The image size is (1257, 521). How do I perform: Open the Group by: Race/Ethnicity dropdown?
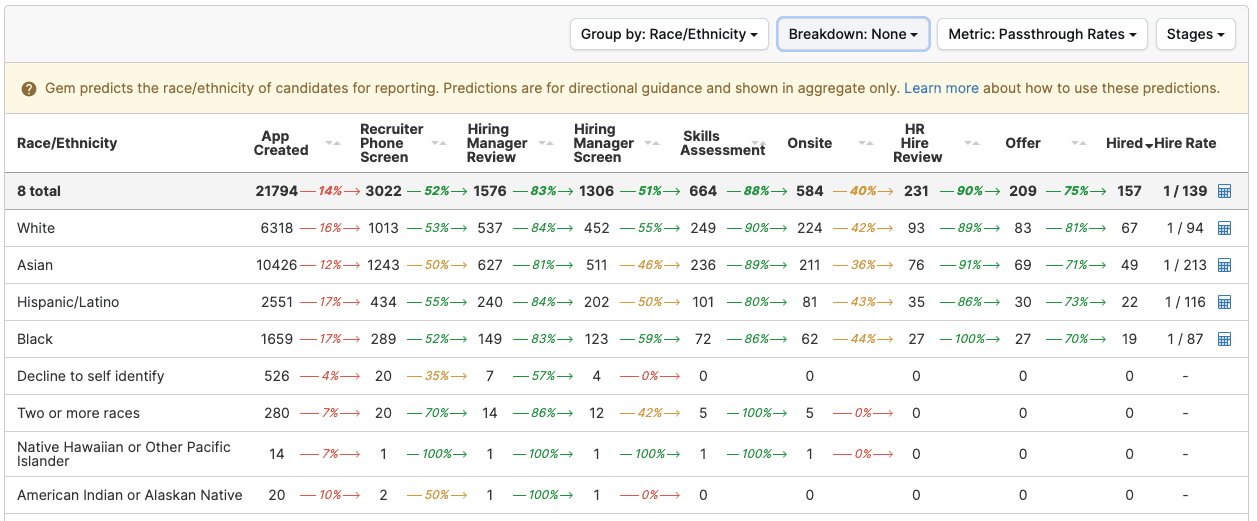click(669, 34)
